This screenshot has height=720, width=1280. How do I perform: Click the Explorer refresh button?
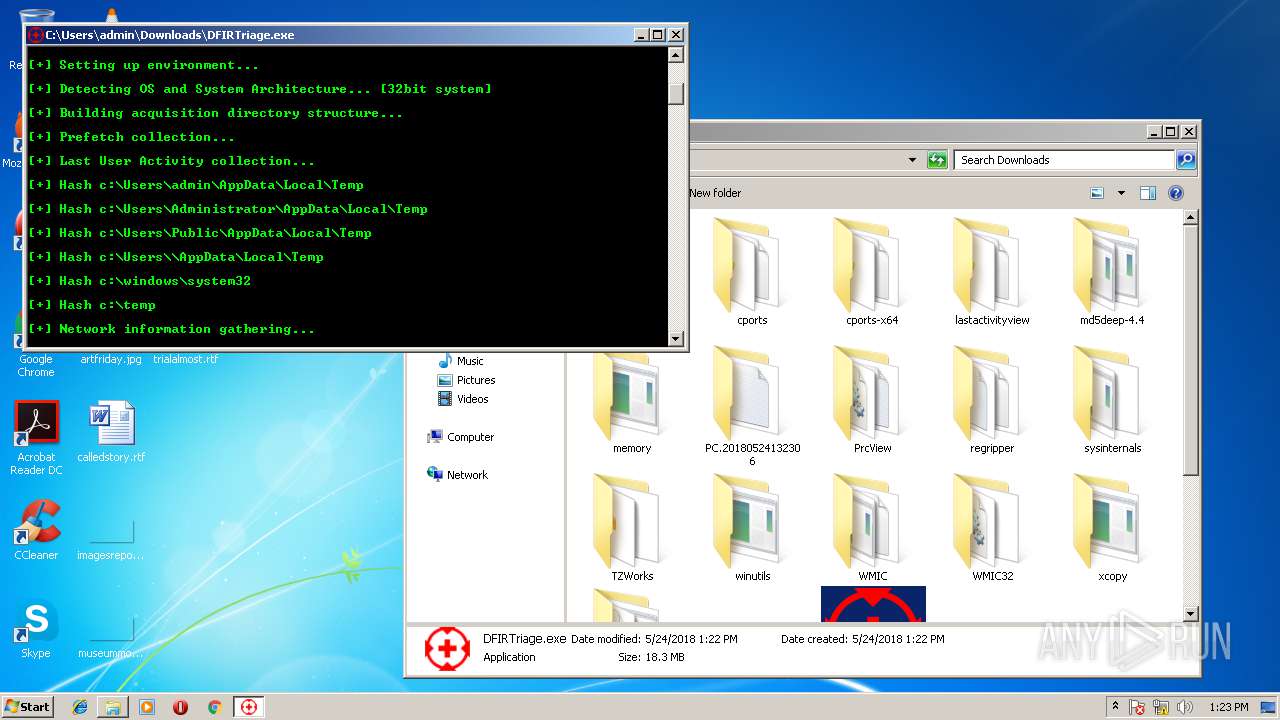coord(937,160)
